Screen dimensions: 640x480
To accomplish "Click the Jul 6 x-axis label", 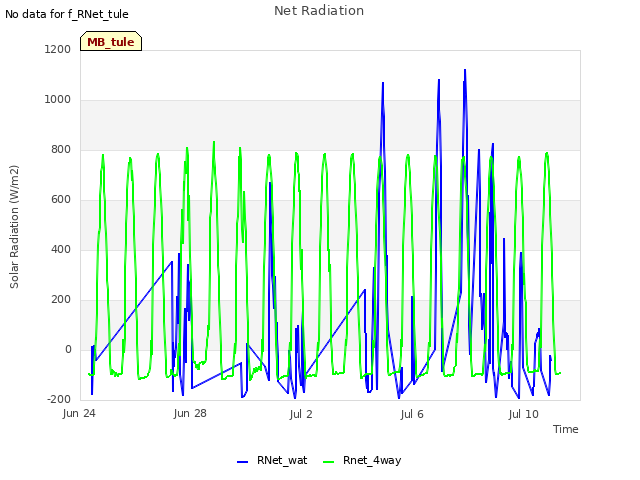I will coord(412,414).
